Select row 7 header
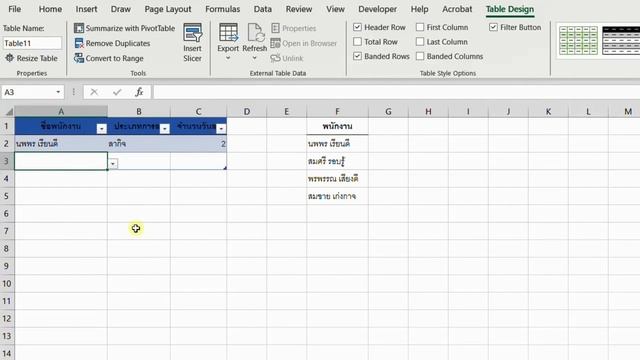The image size is (640, 360). tap(7, 231)
